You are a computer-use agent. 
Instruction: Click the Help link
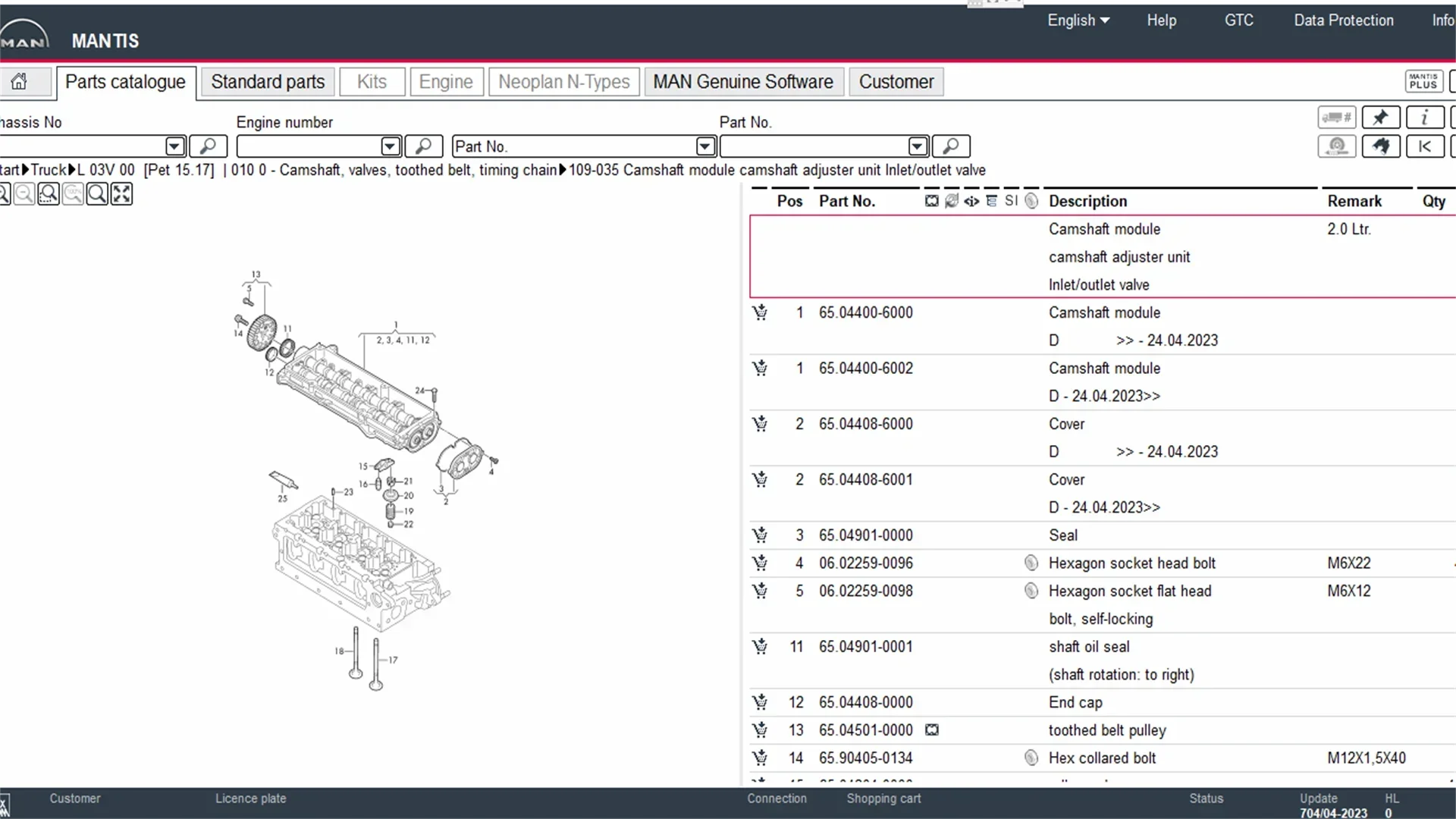click(1161, 20)
